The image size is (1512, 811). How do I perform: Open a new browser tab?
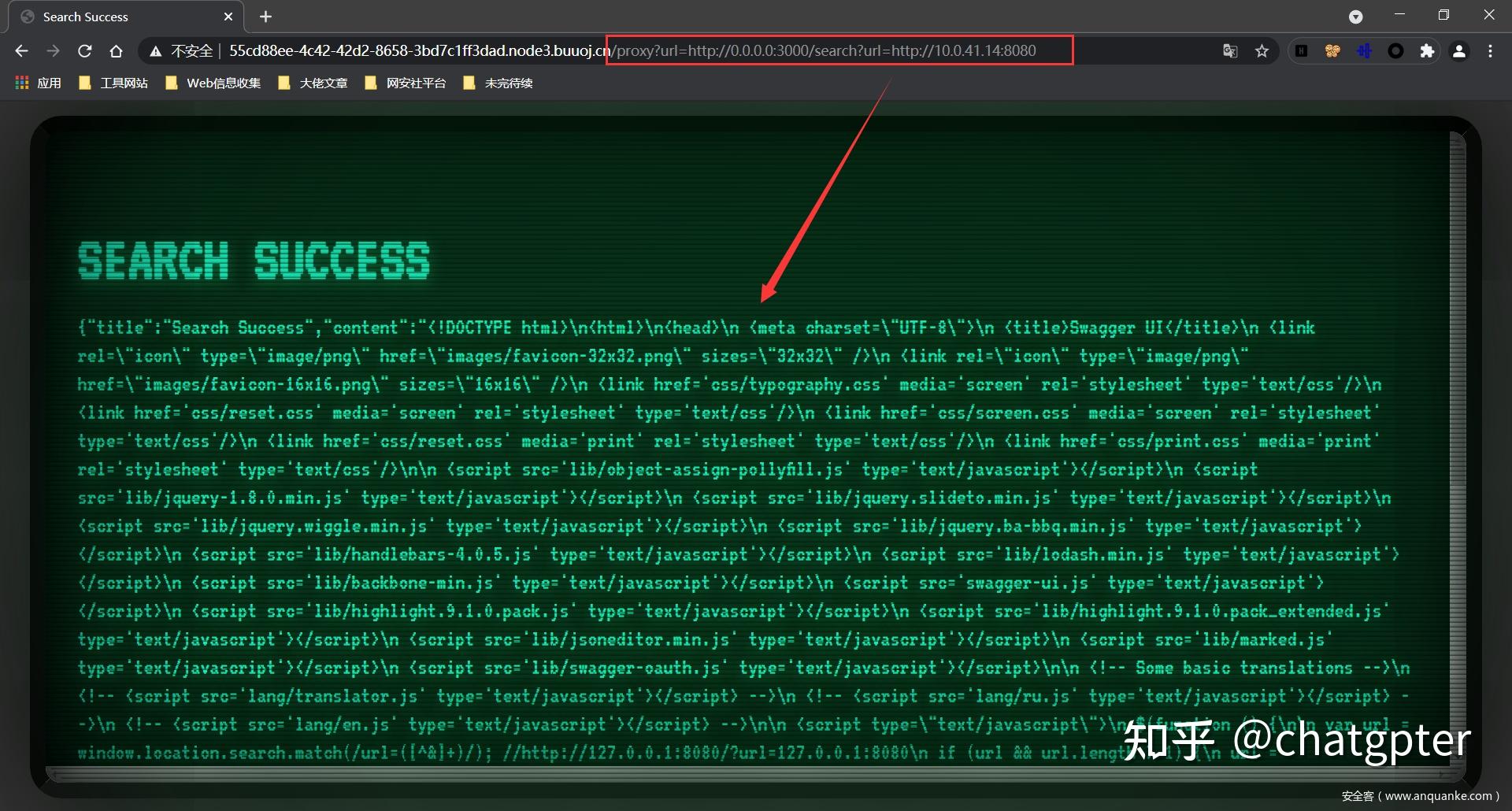tap(265, 16)
